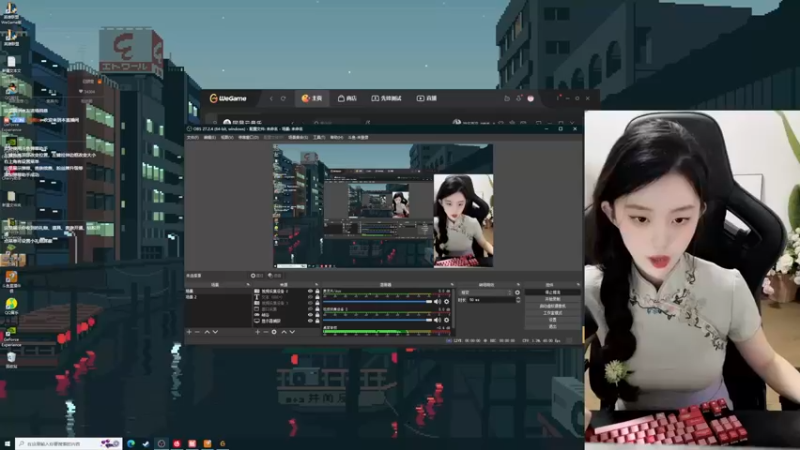Open OBS Edit menu
The image size is (800, 450).
210,138
